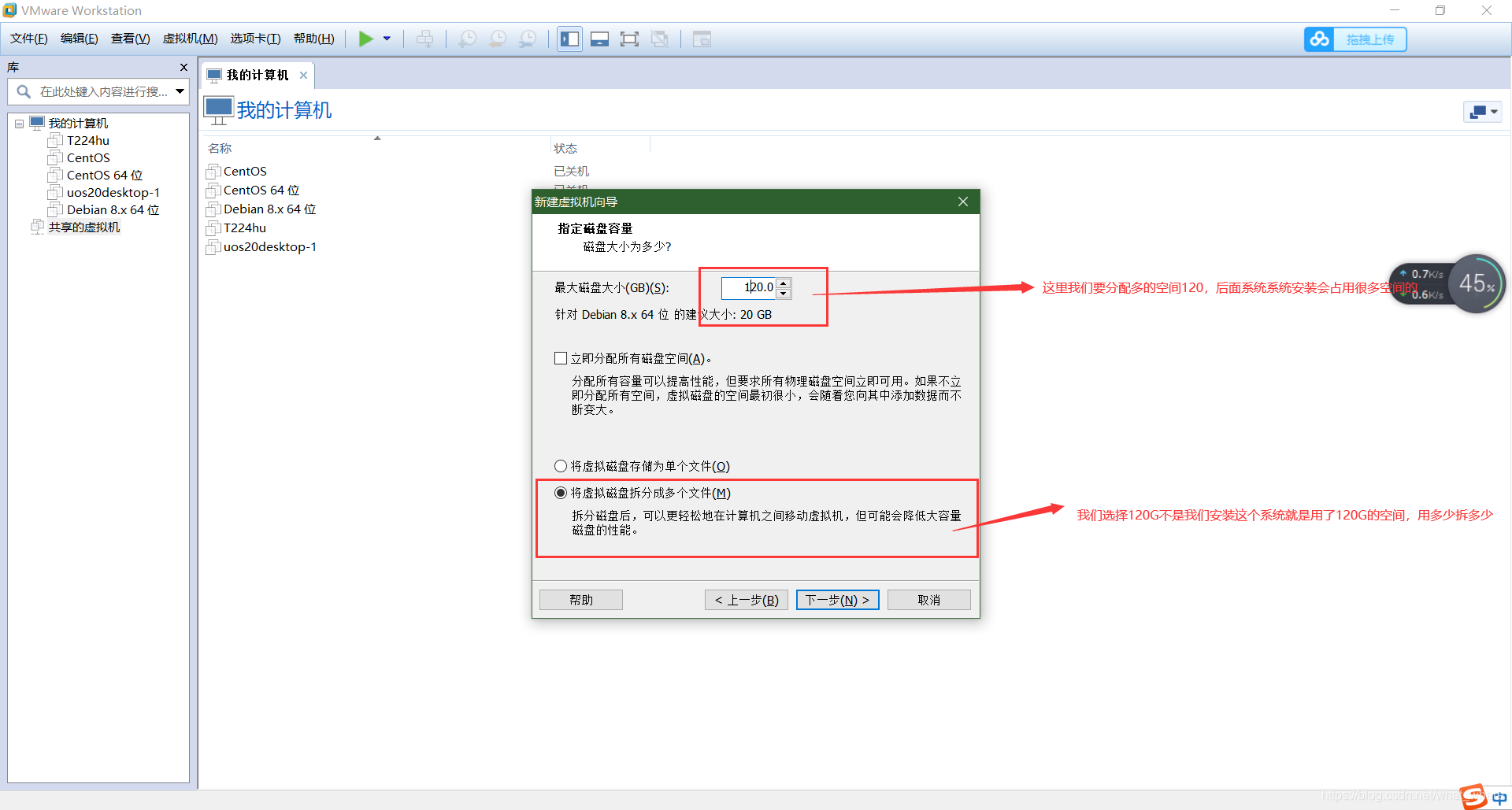The image size is (1512, 810).
Task: Close the 我的计算机 tab
Action: (x=303, y=76)
